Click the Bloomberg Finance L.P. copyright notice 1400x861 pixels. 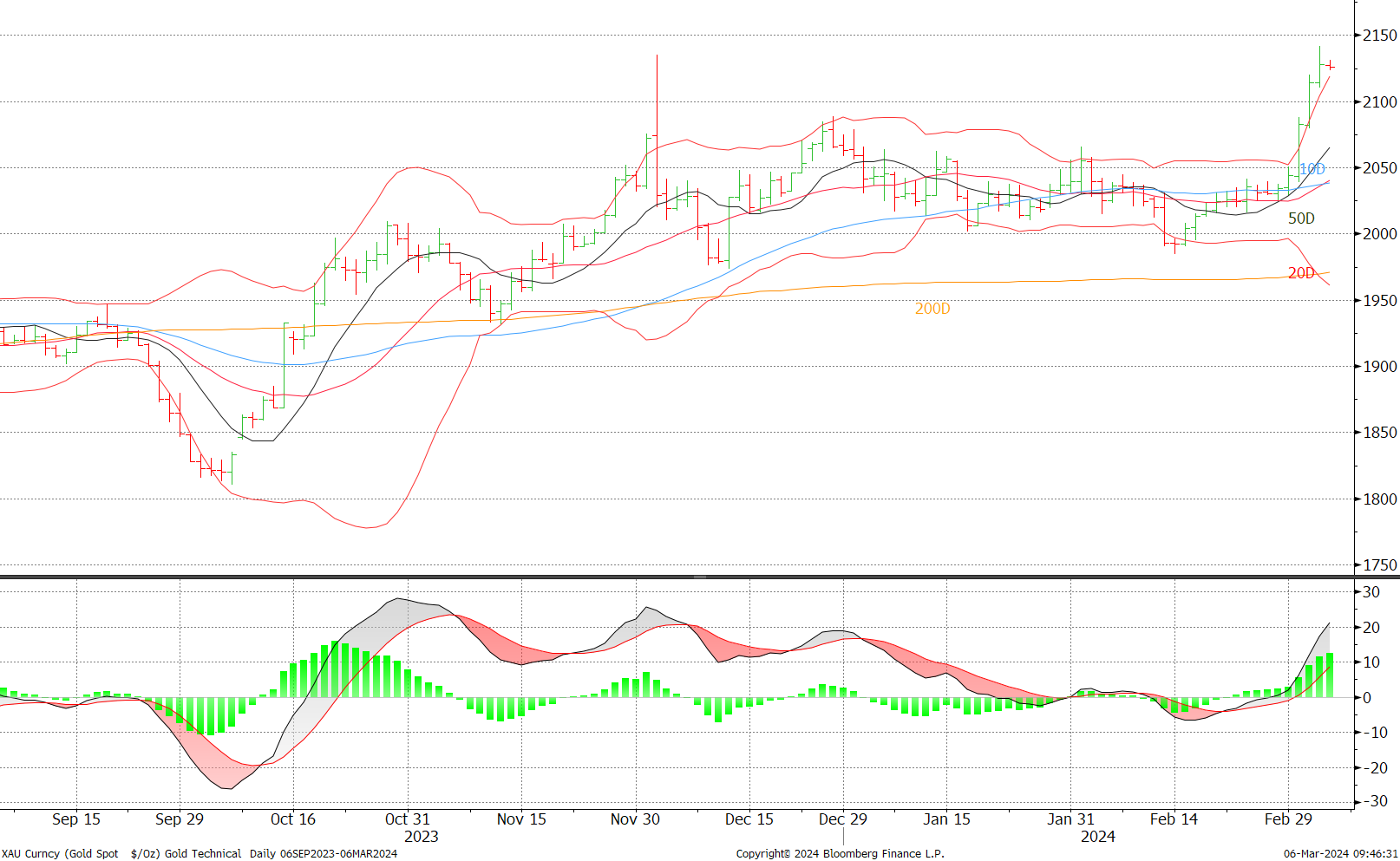(841, 854)
